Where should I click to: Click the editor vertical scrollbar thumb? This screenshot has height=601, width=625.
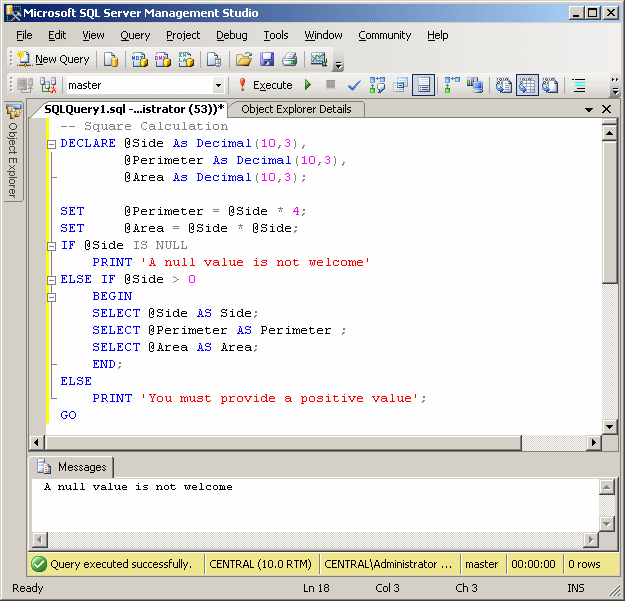coord(609,211)
